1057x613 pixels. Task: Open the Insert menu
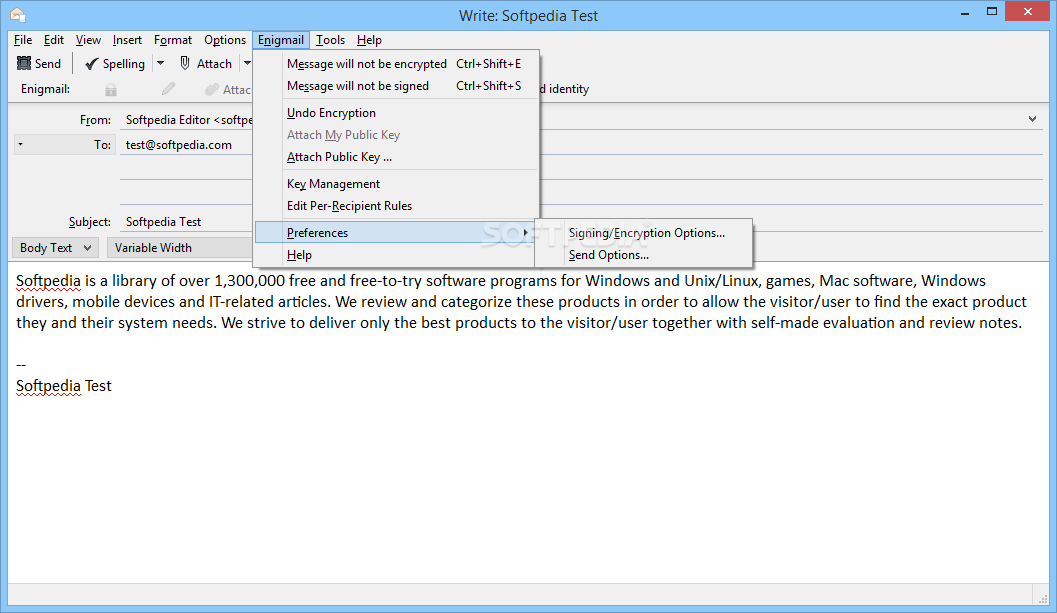[127, 40]
